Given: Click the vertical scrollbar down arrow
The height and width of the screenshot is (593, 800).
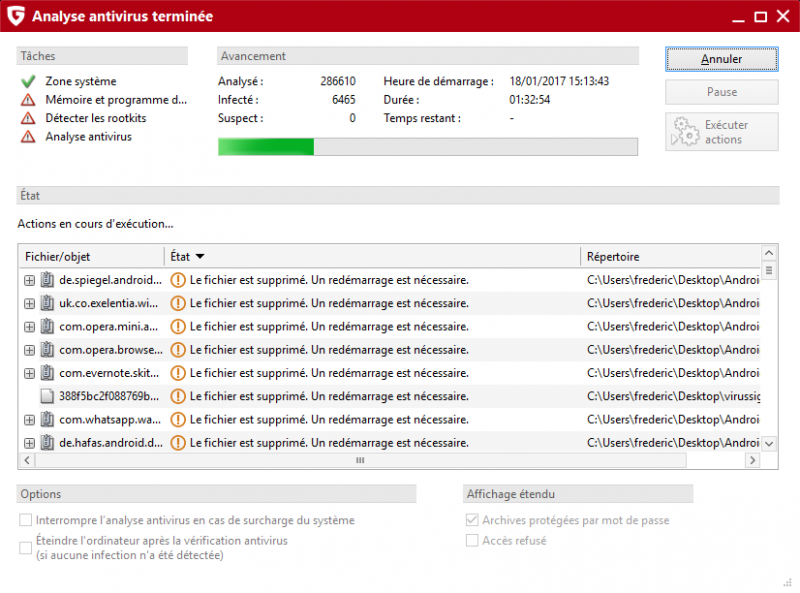Looking at the screenshot, I should pos(769,444).
